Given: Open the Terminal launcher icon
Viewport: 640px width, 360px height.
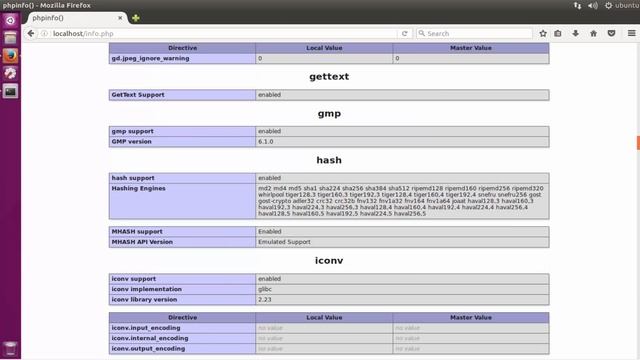Looking at the screenshot, I should point(10,91).
